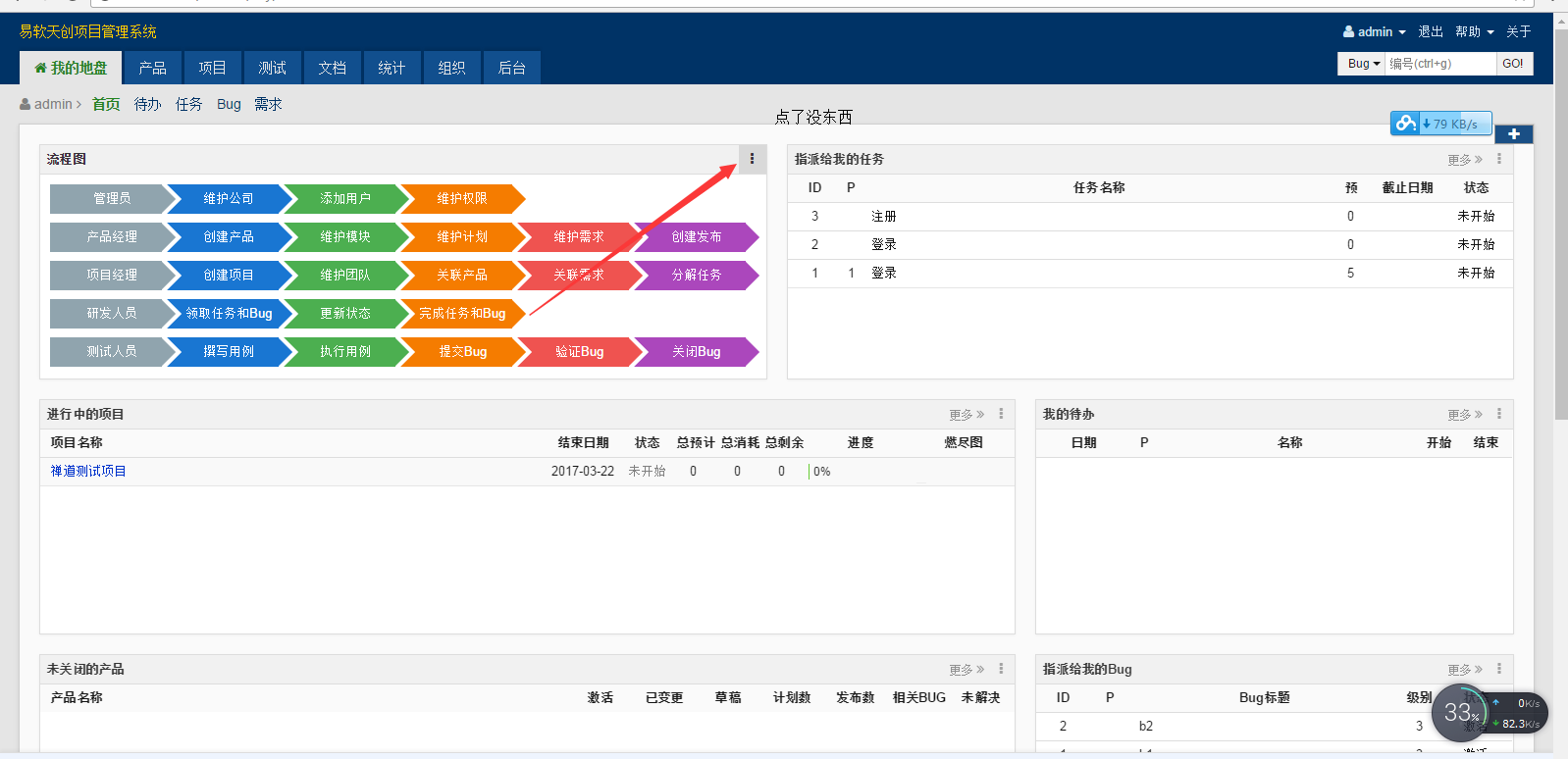Open the flowchart panel's three-dot menu
1568x759 pixels.
pyautogui.click(x=752, y=159)
